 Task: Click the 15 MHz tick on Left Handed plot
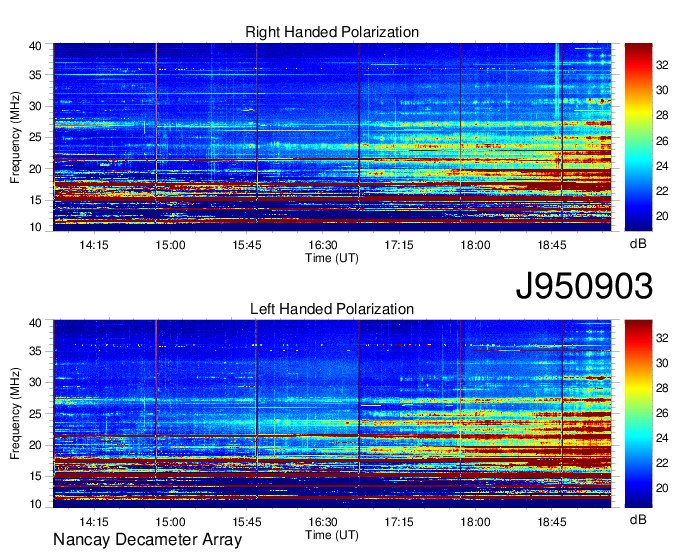35,477
